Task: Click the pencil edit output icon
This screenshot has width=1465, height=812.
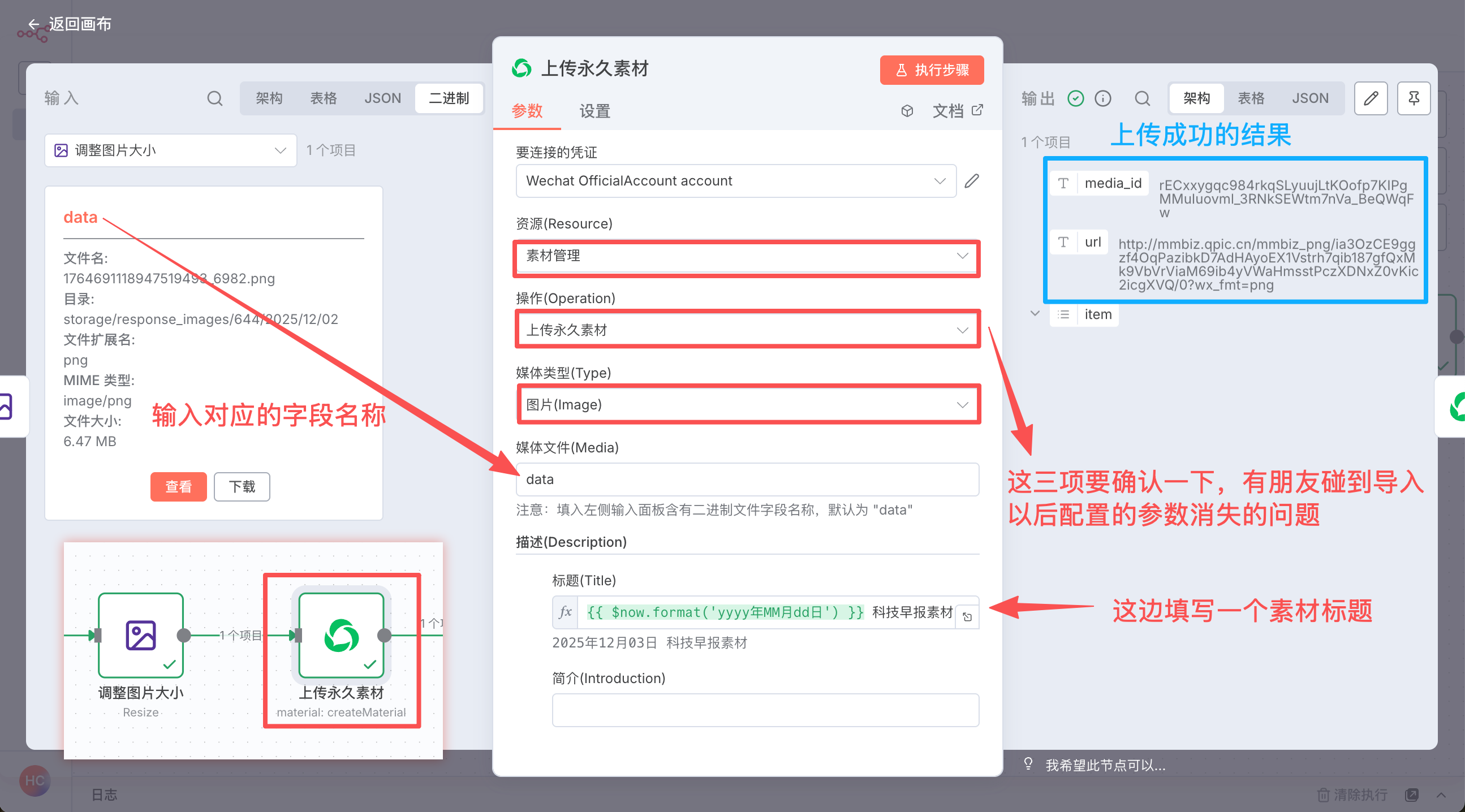Action: tap(1371, 98)
